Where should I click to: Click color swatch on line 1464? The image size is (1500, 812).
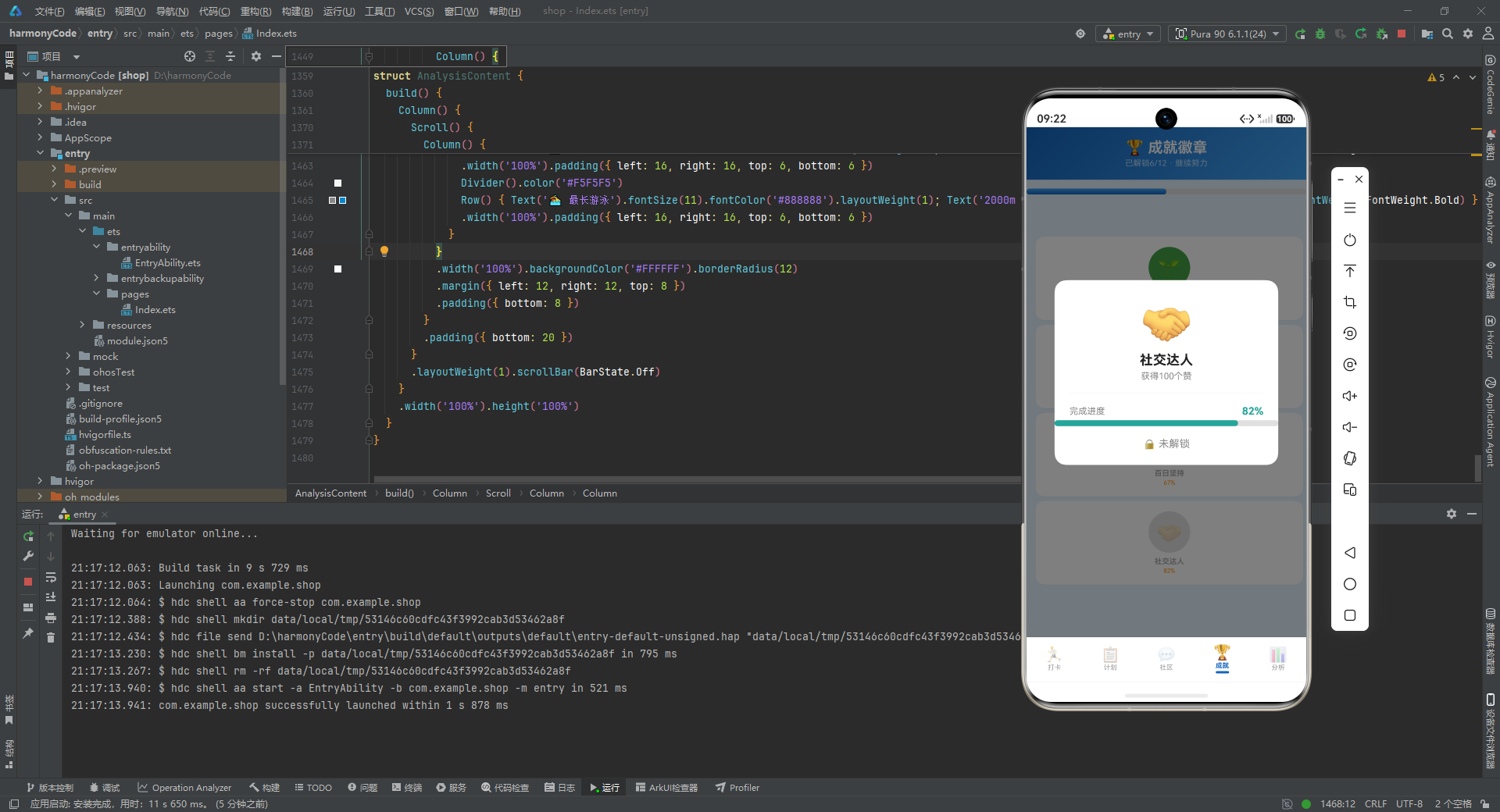[x=338, y=183]
